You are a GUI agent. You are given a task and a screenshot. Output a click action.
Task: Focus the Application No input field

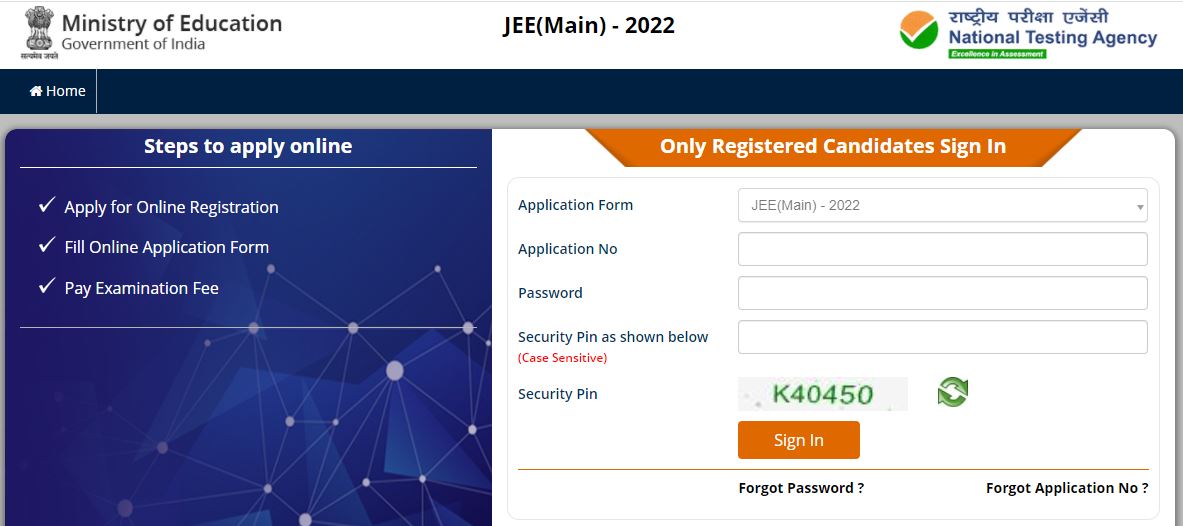942,249
